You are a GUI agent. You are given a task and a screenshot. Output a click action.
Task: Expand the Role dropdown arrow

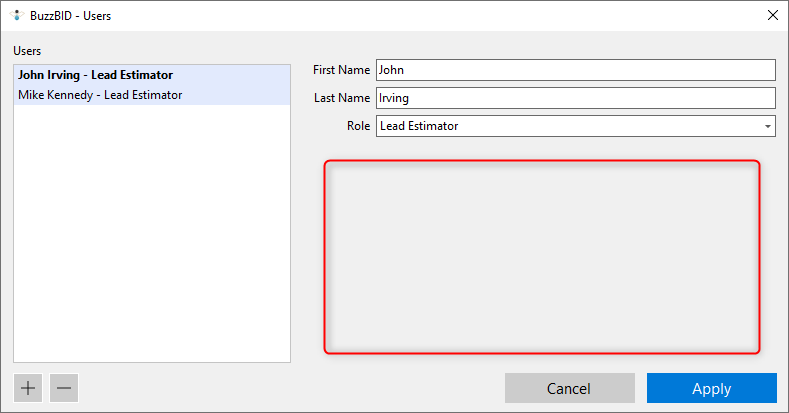pyautogui.click(x=767, y=127)
